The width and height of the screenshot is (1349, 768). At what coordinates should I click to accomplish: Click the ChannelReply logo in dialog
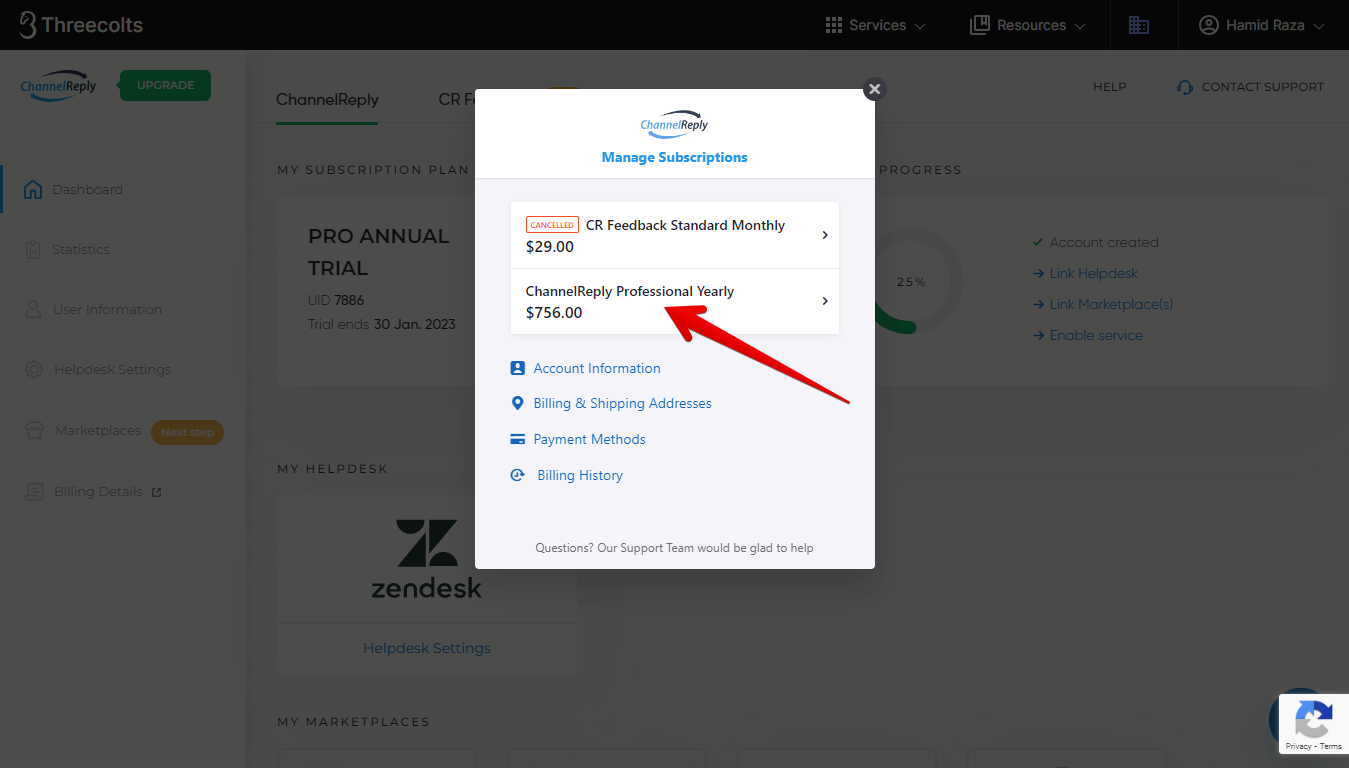click(674, 124)
